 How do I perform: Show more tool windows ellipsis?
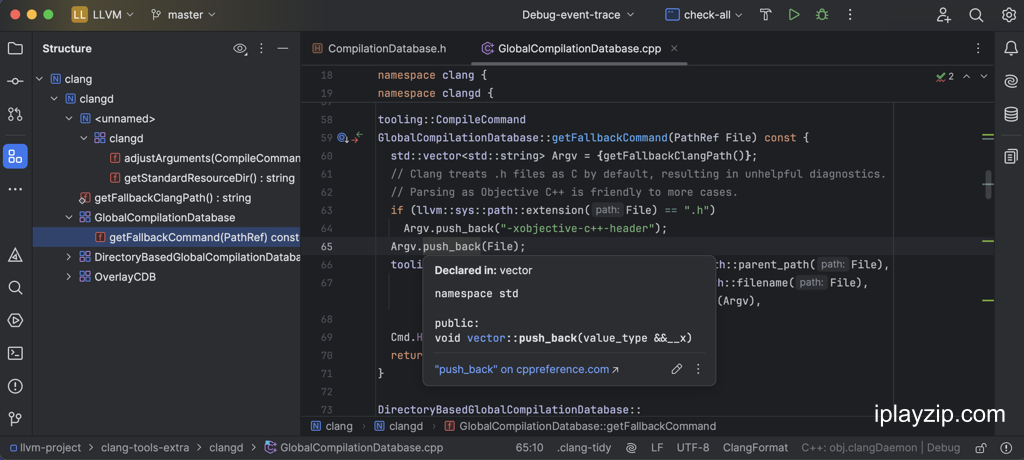pyautogui.click(x=15, y=189)
